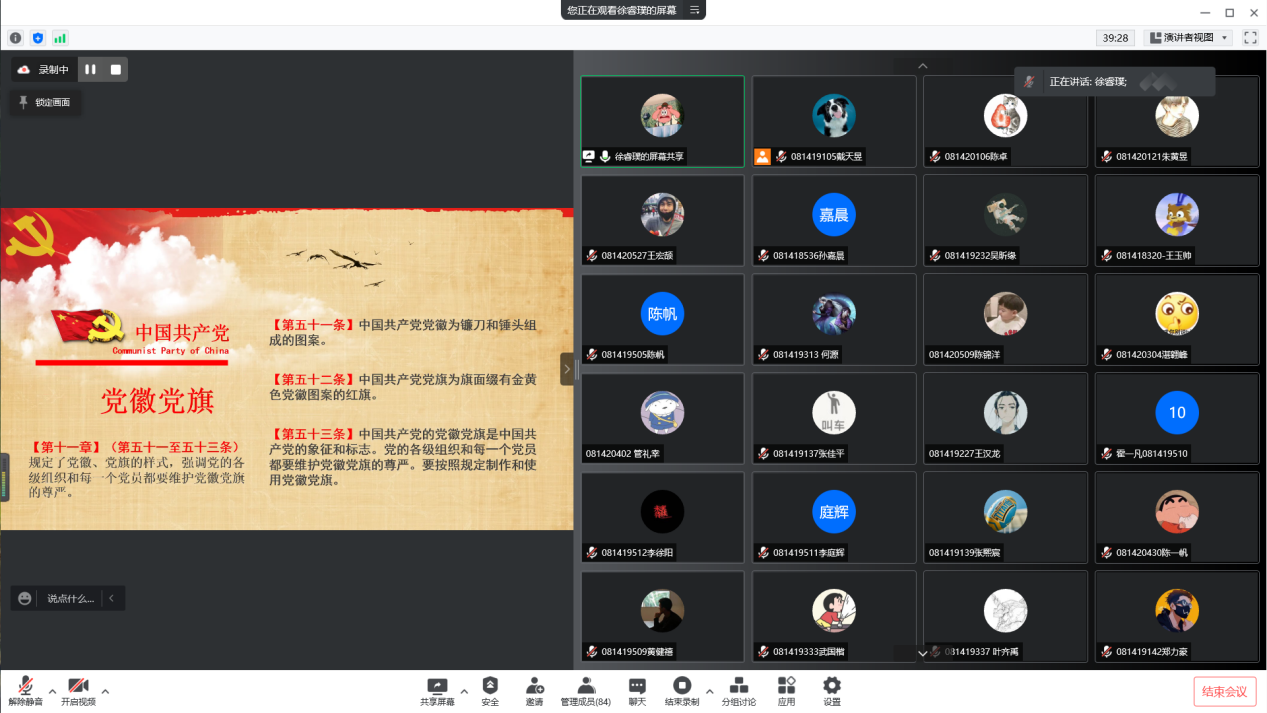Click muted mic icon of 081420121朱黄昱
Screen dimensions: 1267x713
point(1107,157)
